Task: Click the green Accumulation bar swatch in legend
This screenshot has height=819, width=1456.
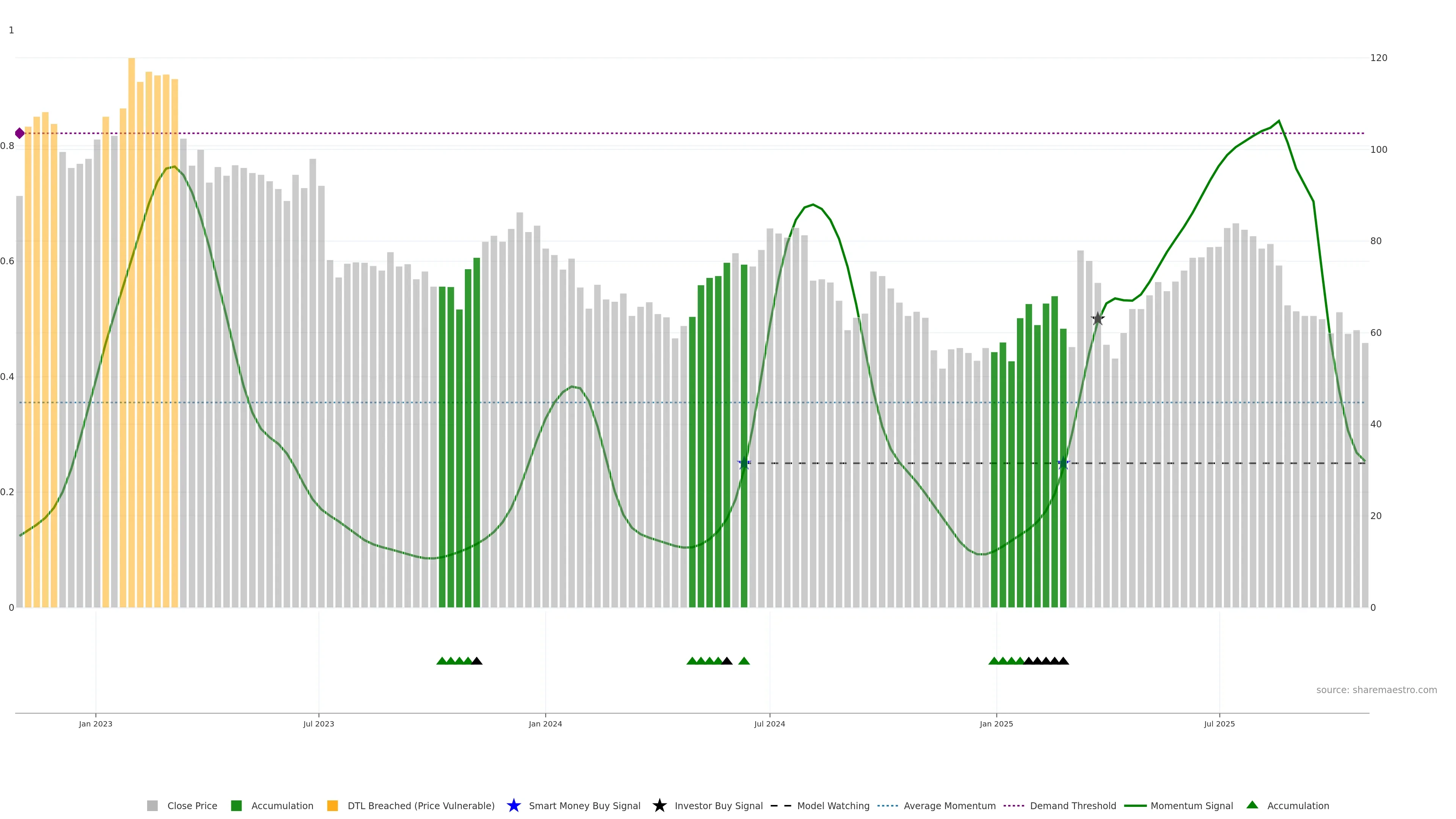Action: [x=236, y=805]
